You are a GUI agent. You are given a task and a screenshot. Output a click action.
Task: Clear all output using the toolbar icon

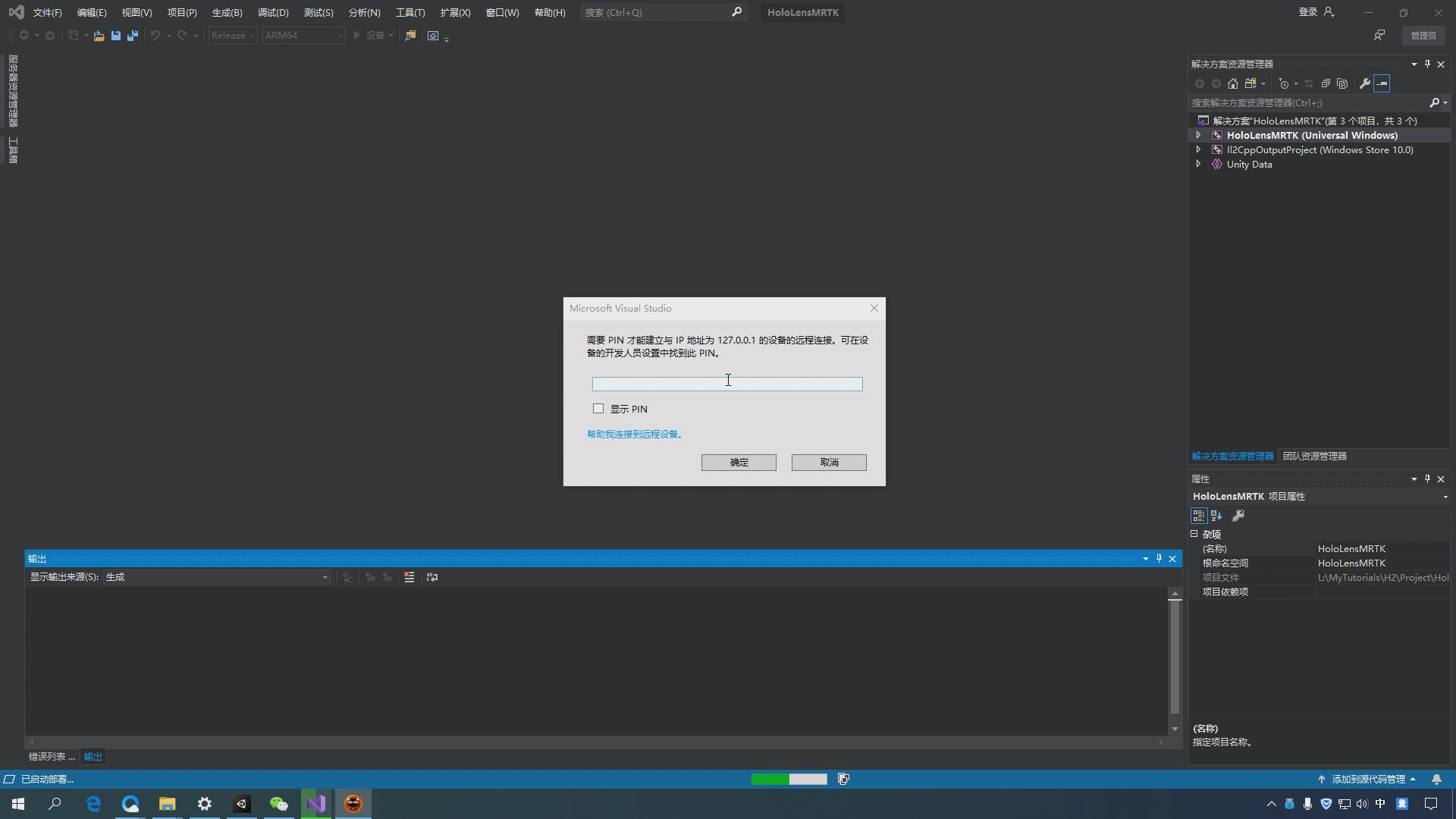pyautogui.click(x=409, y=577)
